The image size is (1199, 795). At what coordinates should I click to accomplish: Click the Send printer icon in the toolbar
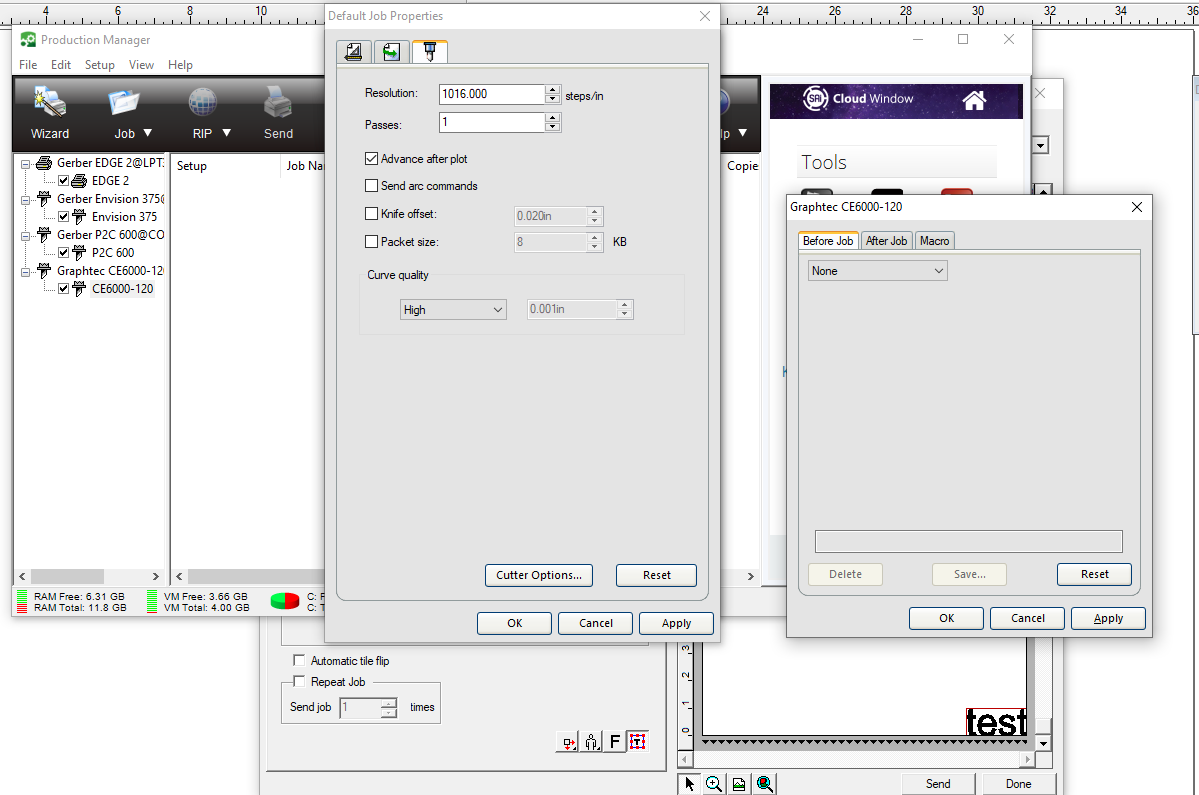[x=278, y=103]
